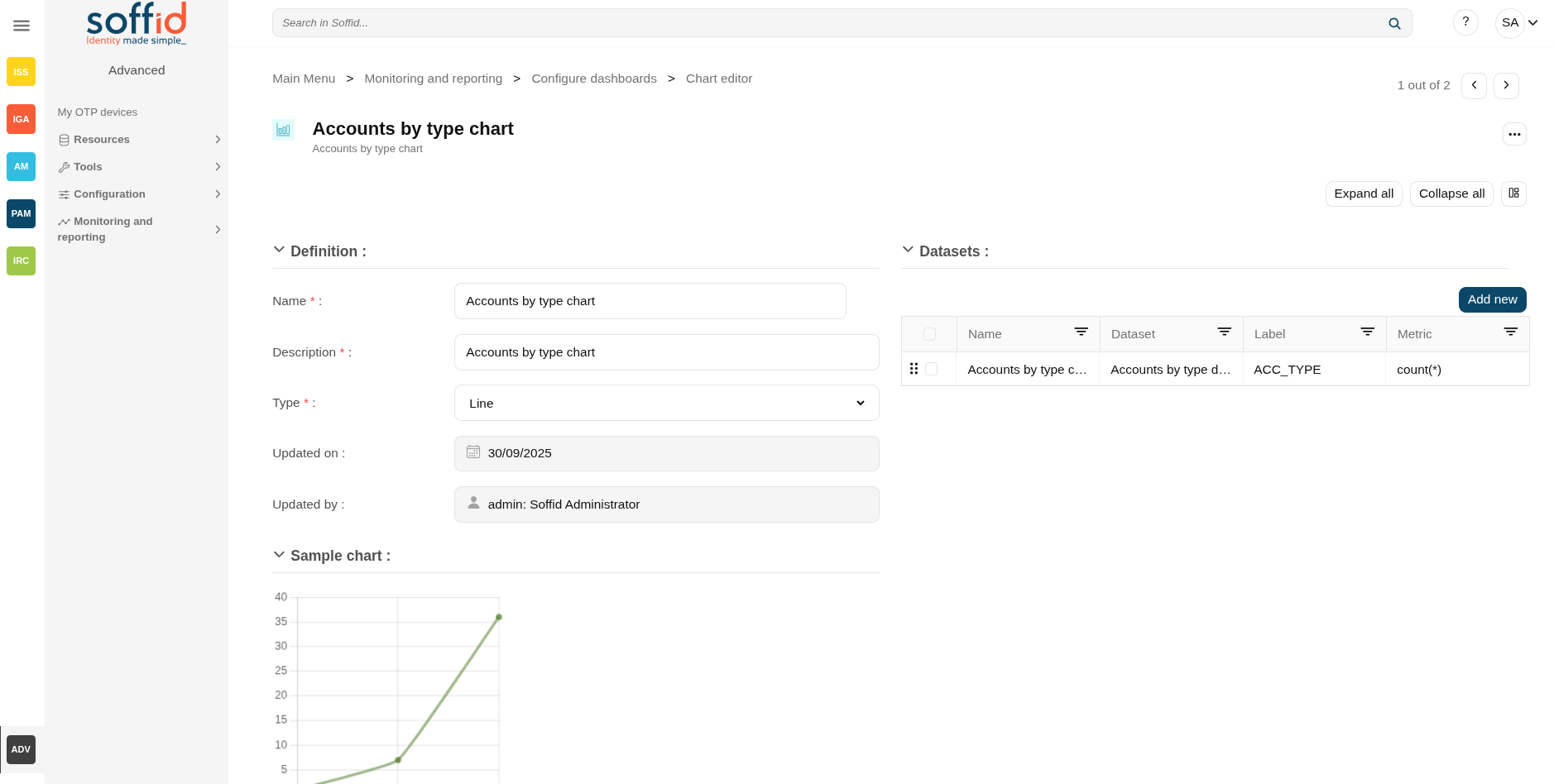
Task: Check the Accounts by type dataset row
Action: (931, 369)
